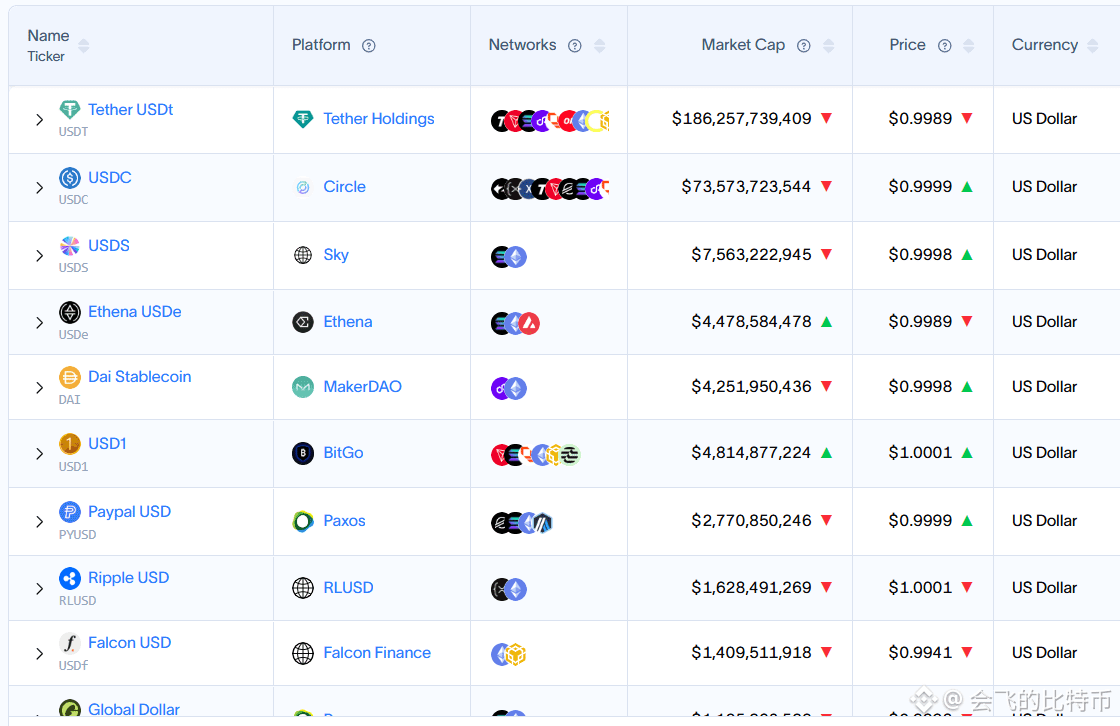Open the BitGo platform link
This screenshot has width=1120, height=726.
[344, 452]
